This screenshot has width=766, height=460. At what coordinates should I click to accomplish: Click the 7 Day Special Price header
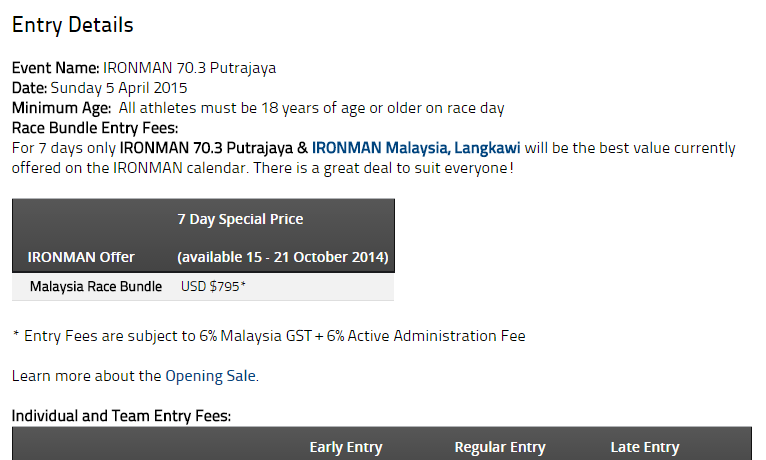click(x=240, y=219)
